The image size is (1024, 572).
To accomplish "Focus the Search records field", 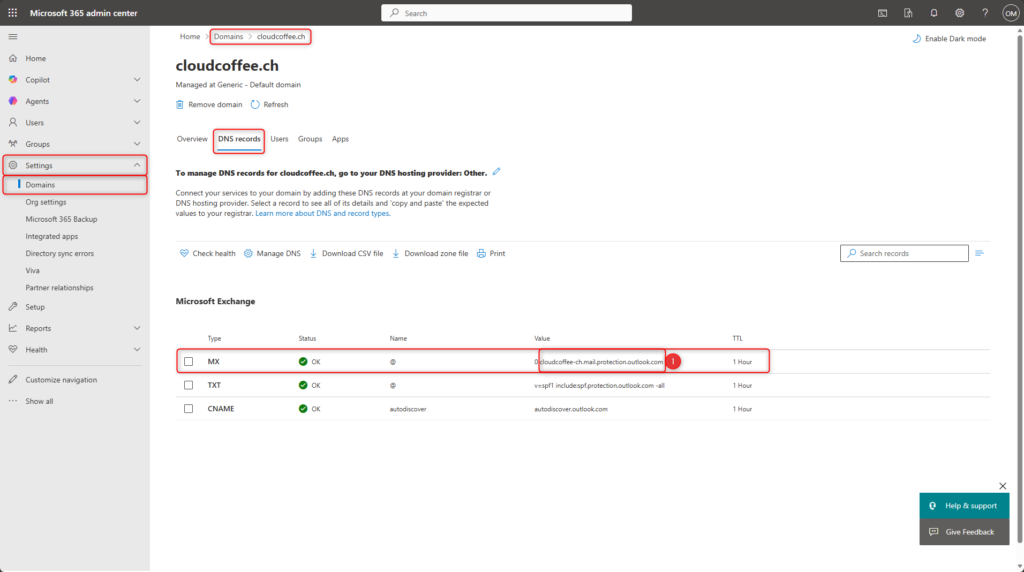I will [904, 253].
